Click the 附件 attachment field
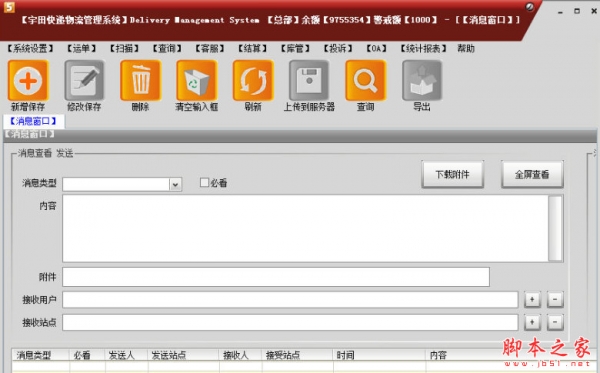The height and width of the screenshot is (373, 600). (276, 277)
